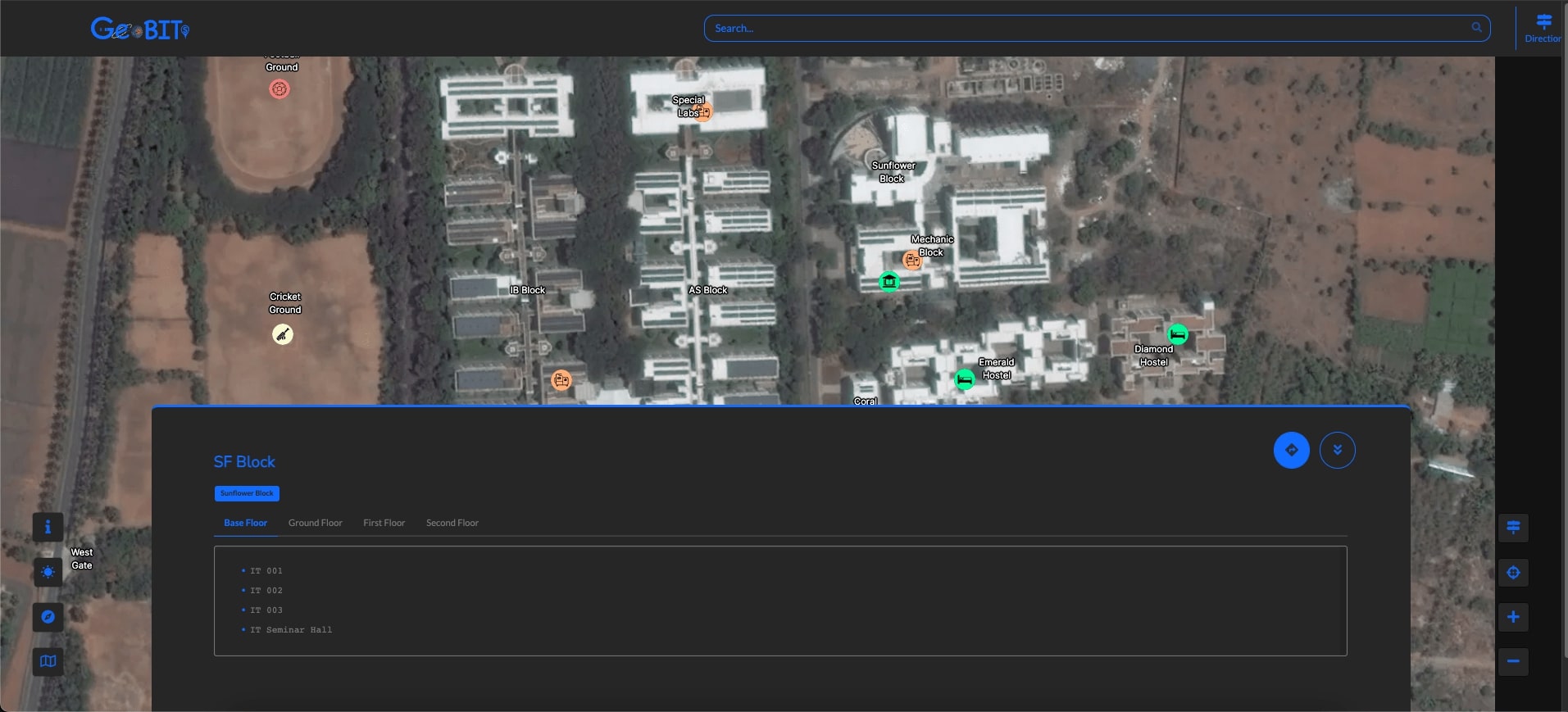Click the Sunflower Block map label

coord(893,172)
